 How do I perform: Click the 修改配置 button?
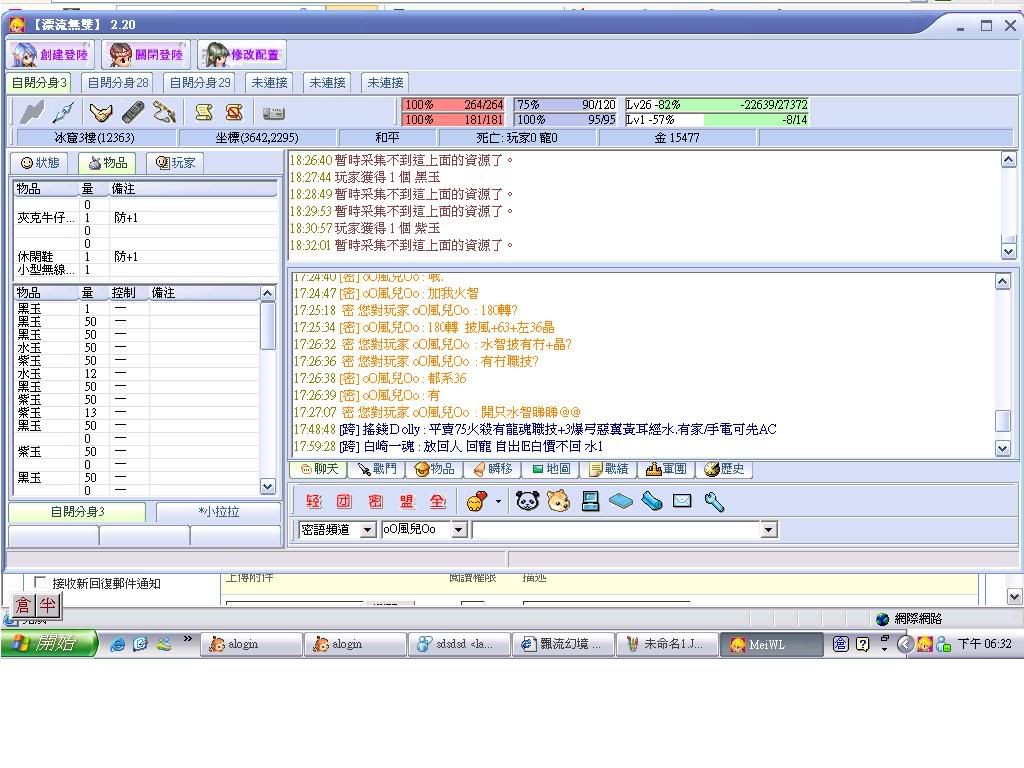point(243,54)
